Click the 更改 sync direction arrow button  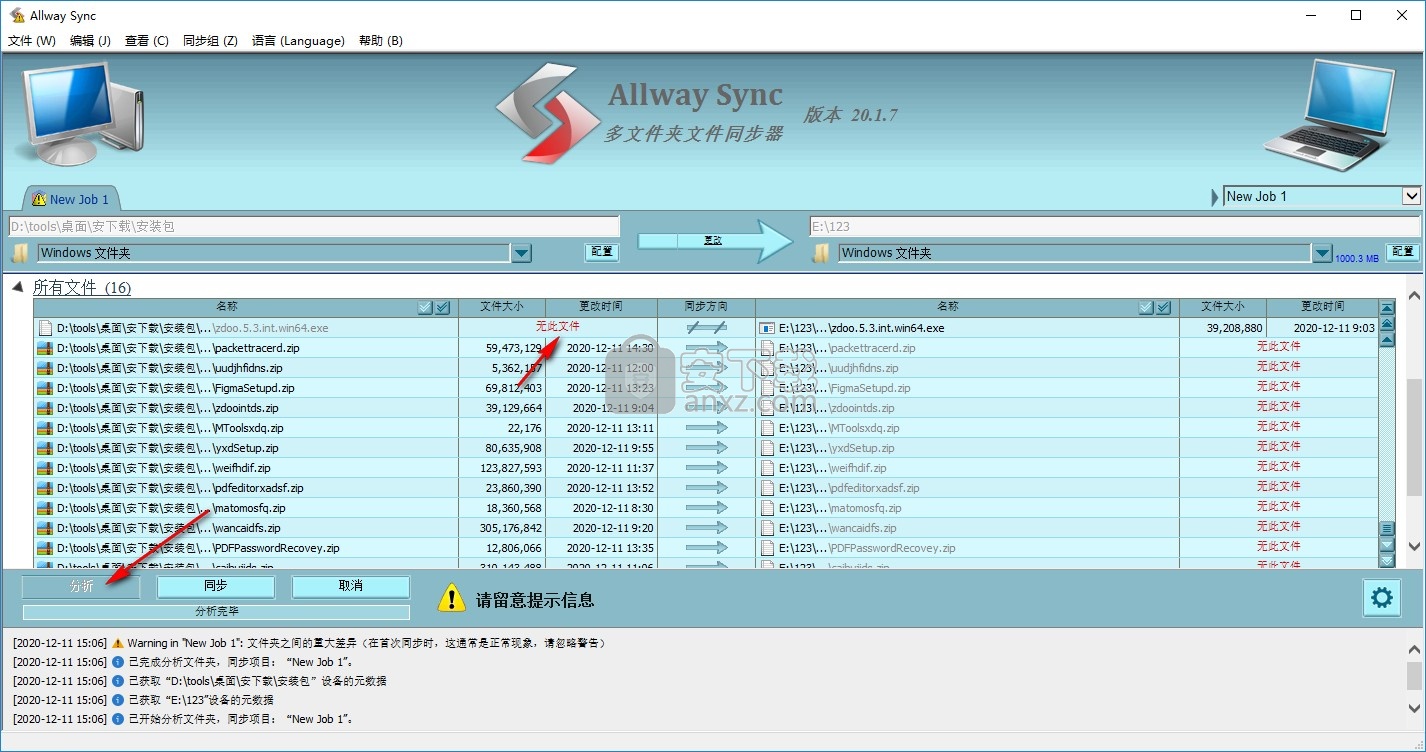(x=714, y=240)
